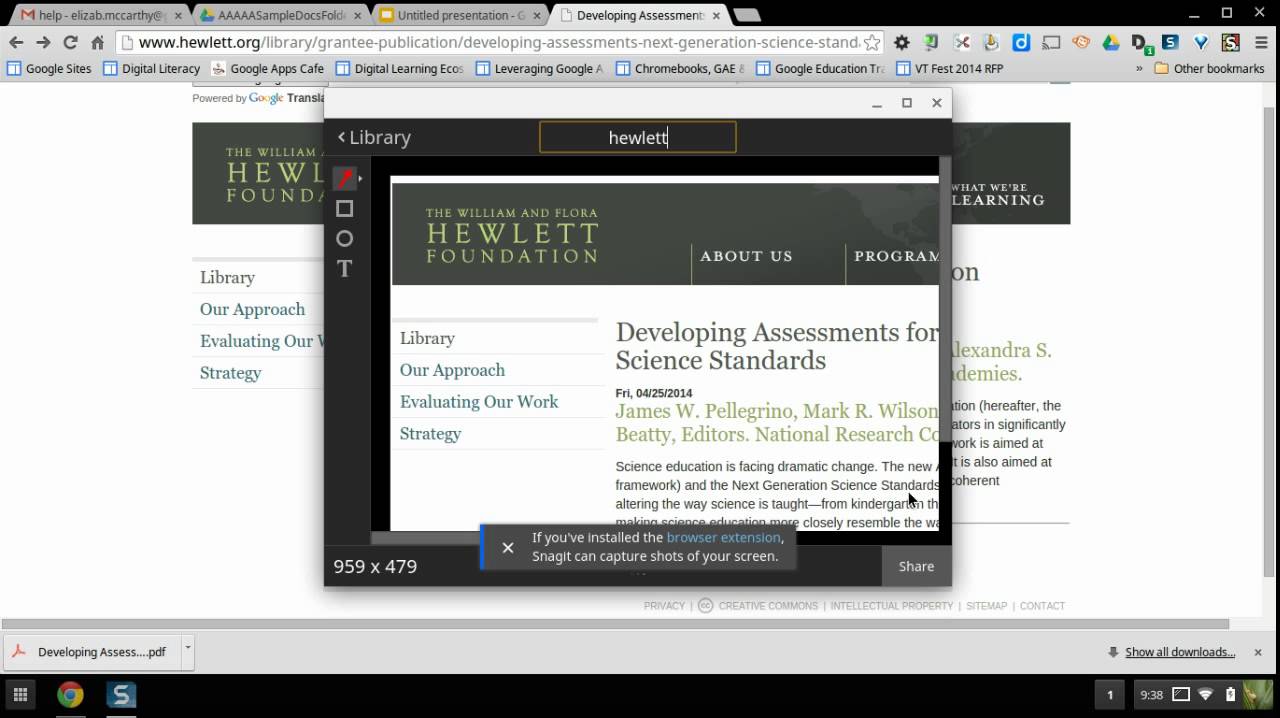Click the capture title field reading hewlett
The height and width of the screenshot is (718, 1280).
coord(638,138)
